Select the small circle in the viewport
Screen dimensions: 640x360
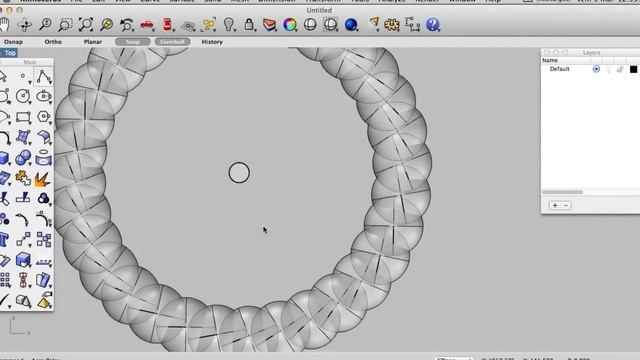(x=239, y=173)
